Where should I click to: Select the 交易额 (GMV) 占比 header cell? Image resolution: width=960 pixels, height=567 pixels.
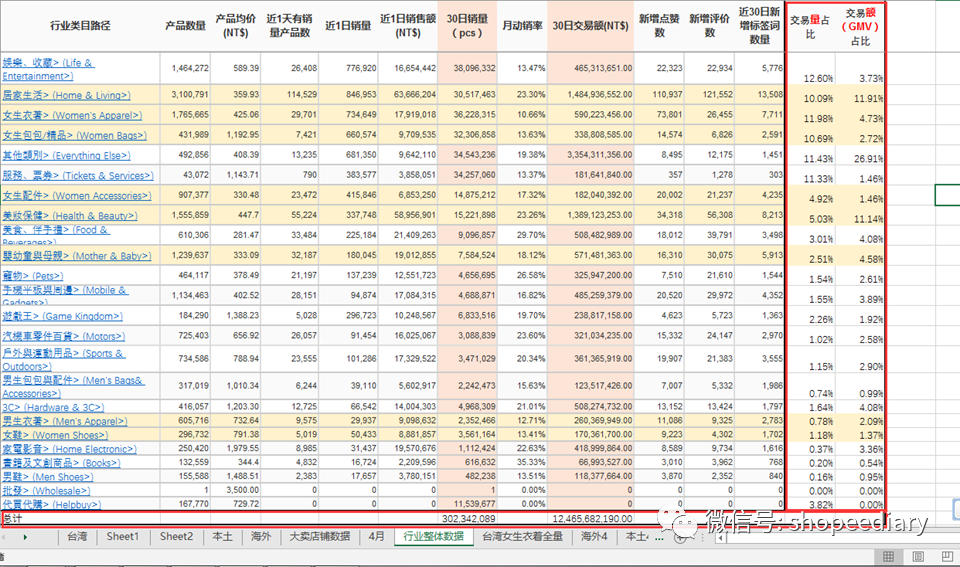tap(860, 27)
